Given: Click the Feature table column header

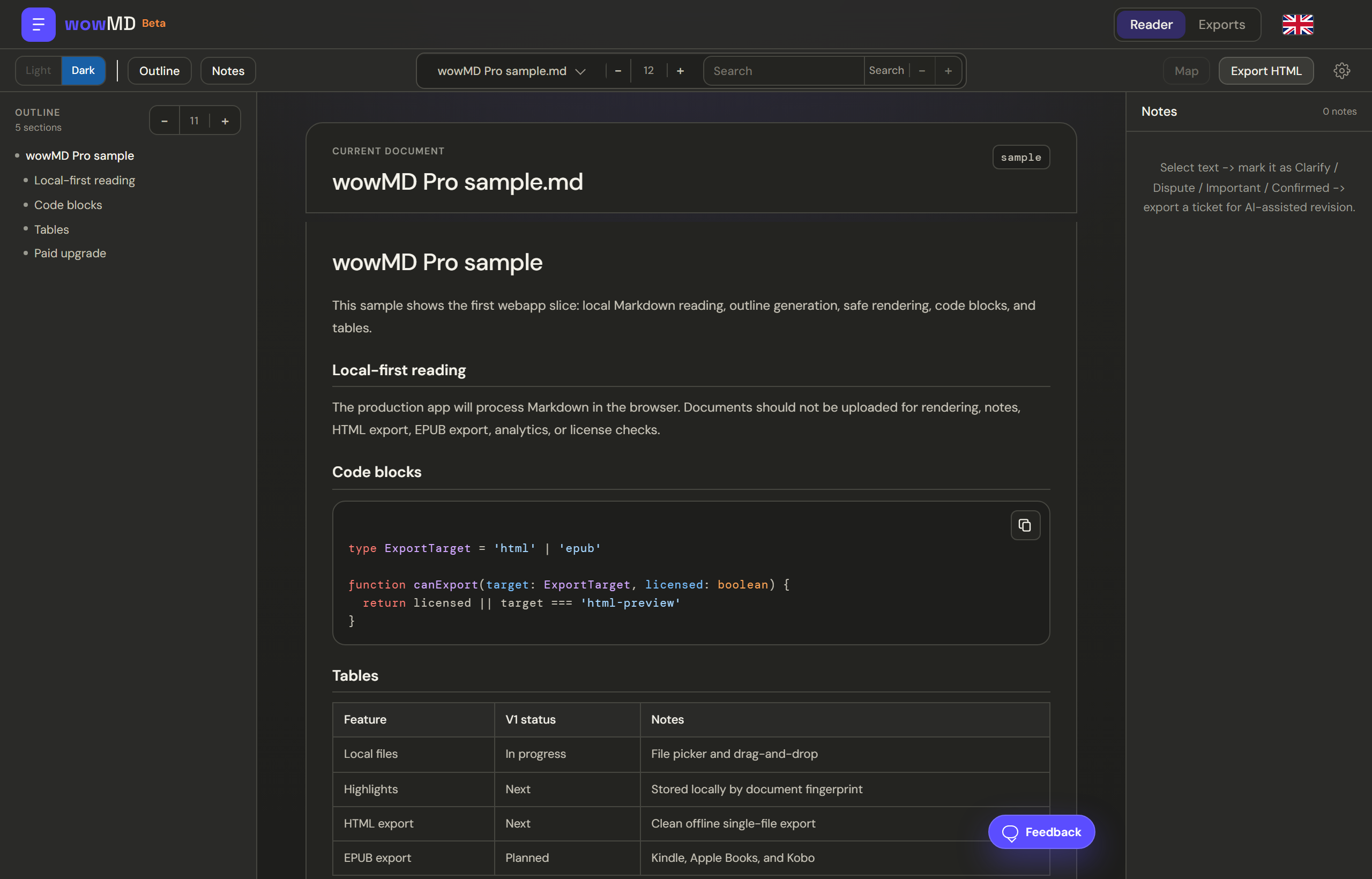Looking at the screenshot, I should (413, 720).
